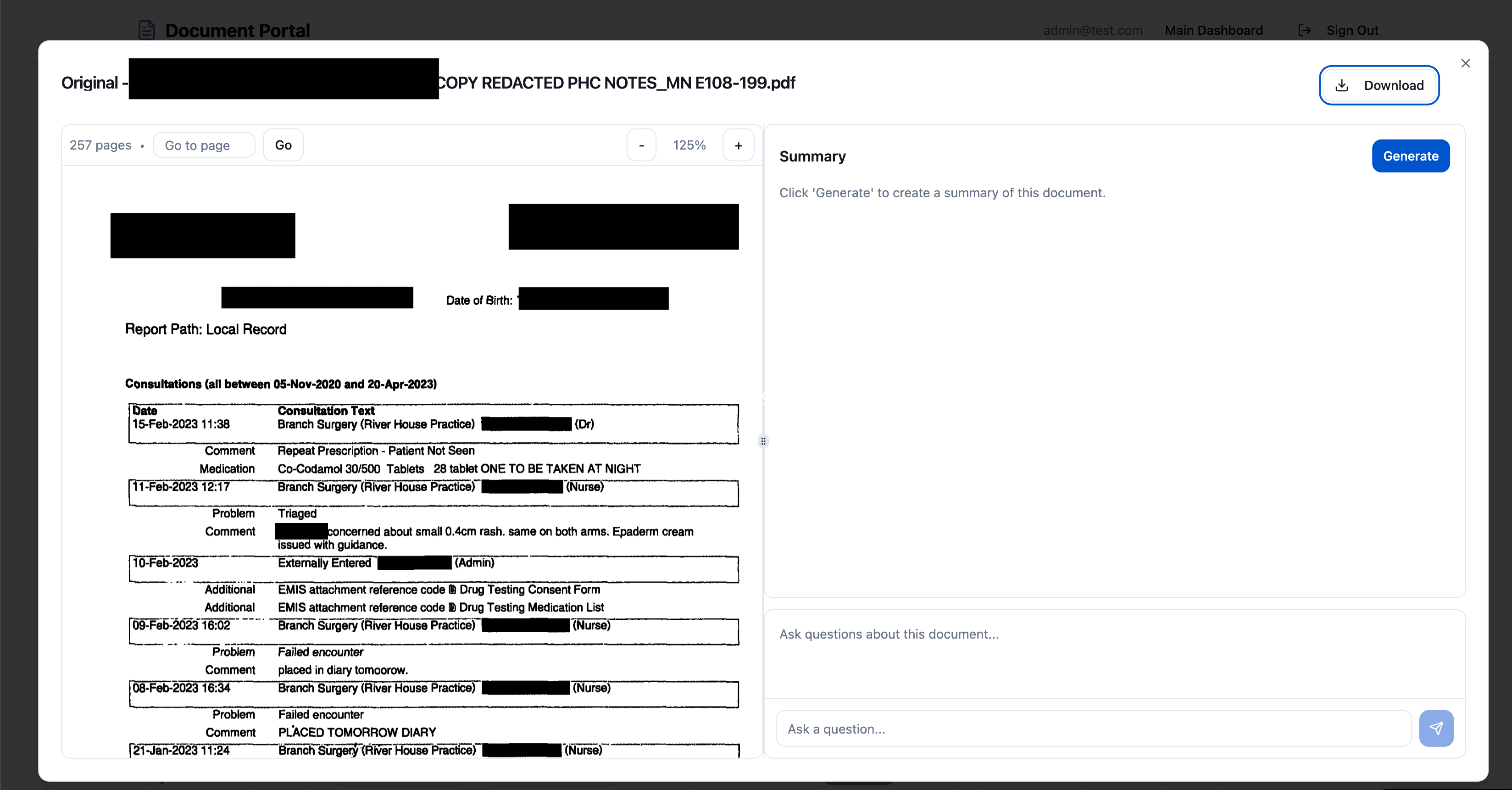This screenshot has height=790, width=1512.
Task: Click the 08-Feb-2023 16:34 consultation date
Action: coord(181,689)
